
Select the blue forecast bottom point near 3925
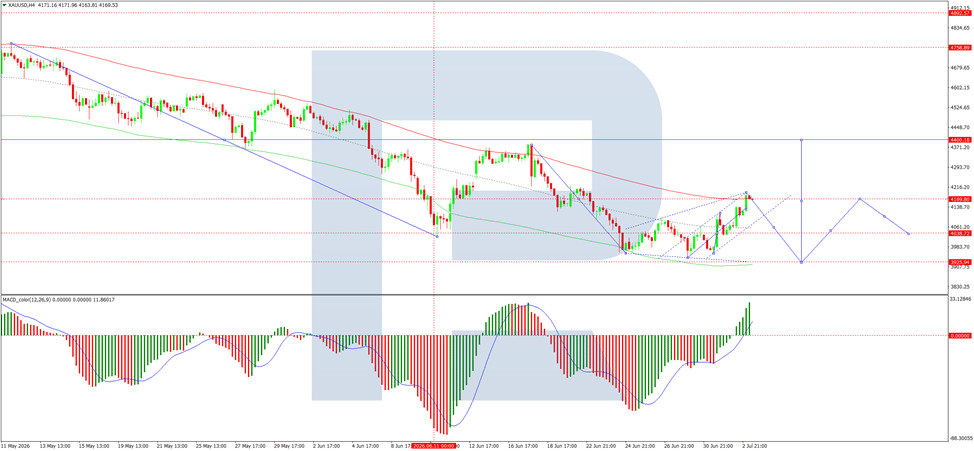click(801, 262)
